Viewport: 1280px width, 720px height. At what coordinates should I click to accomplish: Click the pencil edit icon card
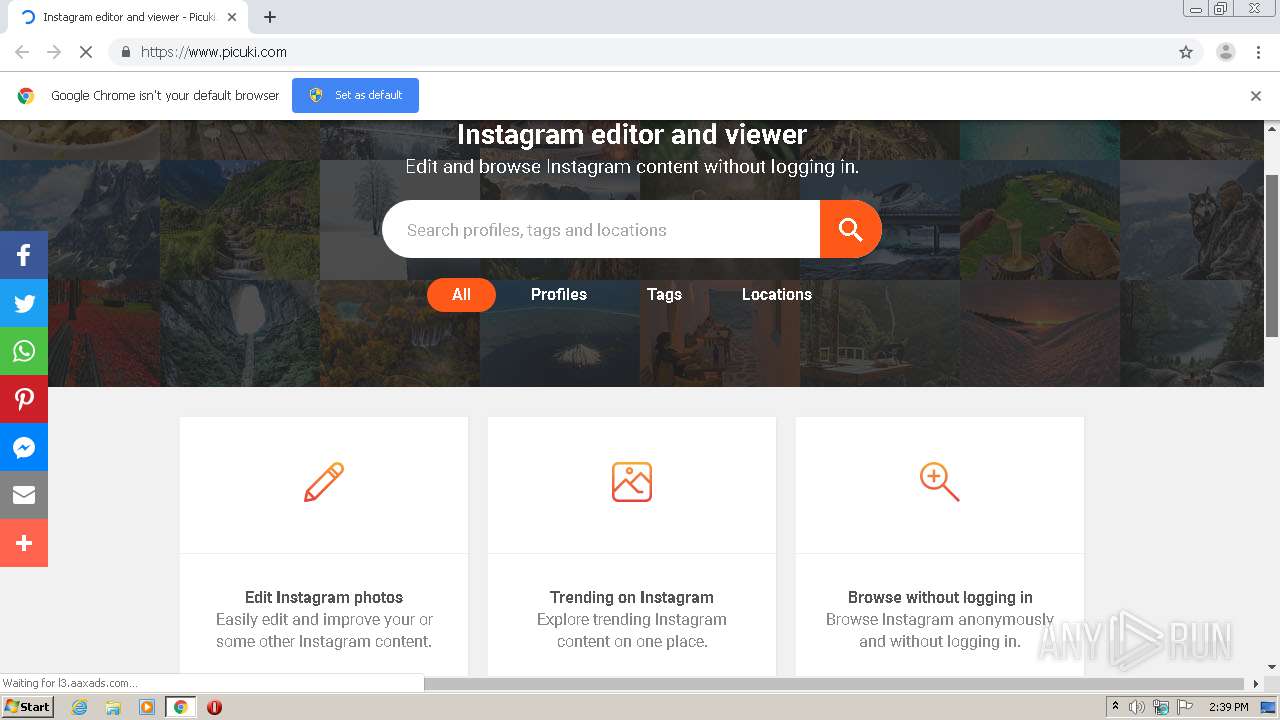[324, 482]
